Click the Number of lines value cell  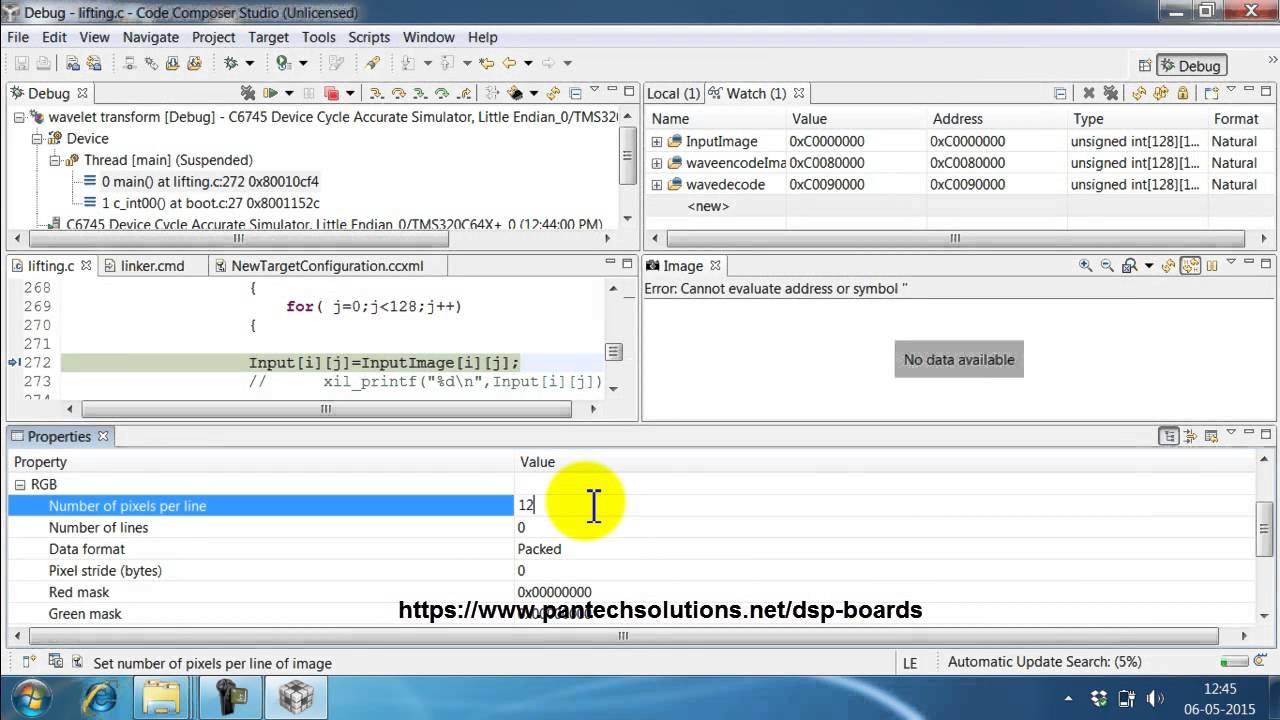[885, 528]
